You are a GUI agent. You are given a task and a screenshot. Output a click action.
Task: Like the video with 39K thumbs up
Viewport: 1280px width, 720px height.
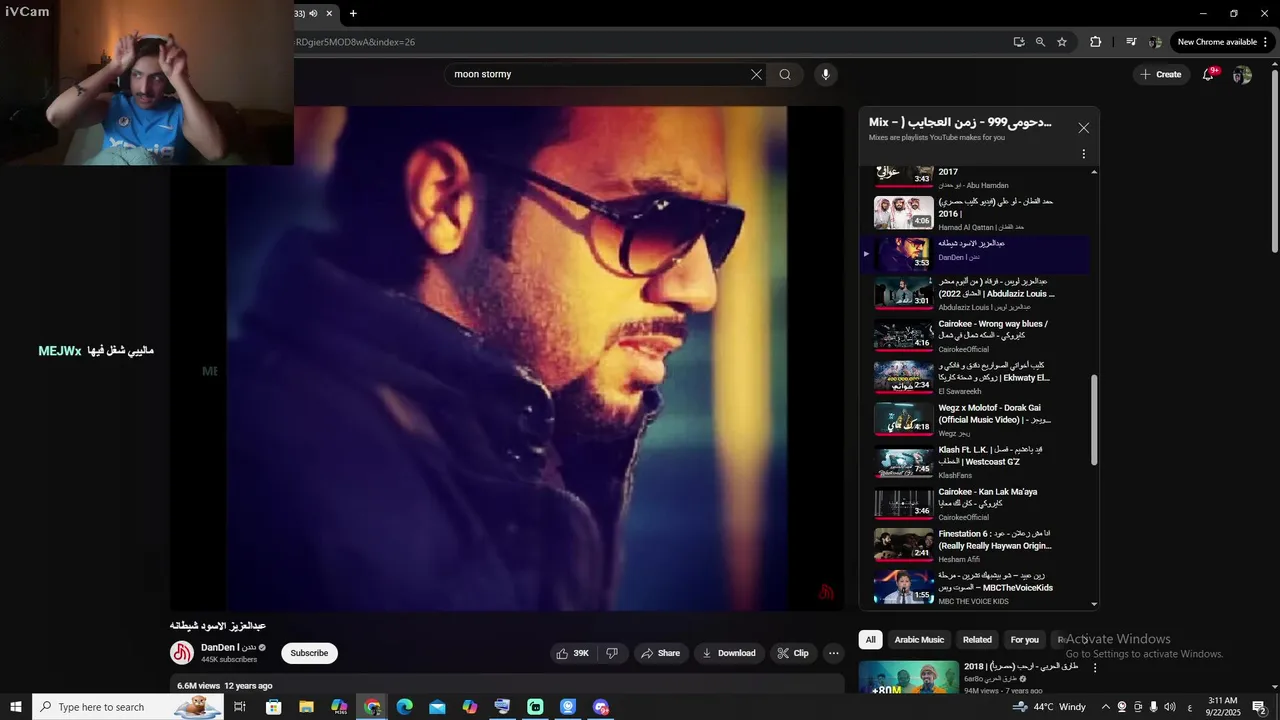(573, 653)
